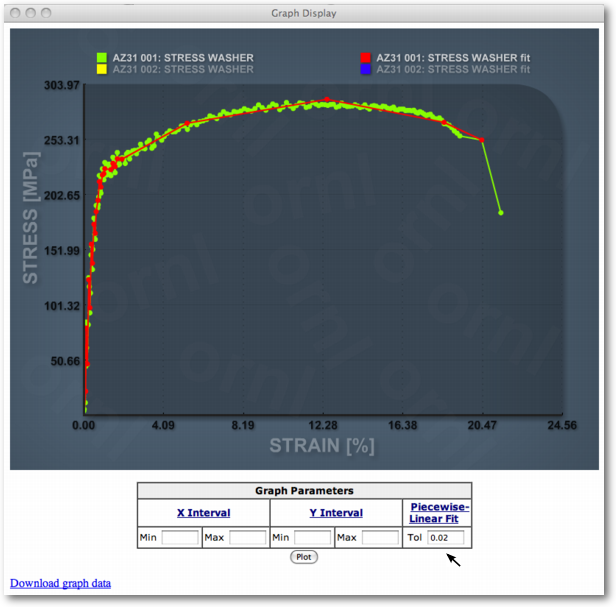Select the Tol tolerance field showing 0.02
Viewport: 616px width, 607px height.
coord(446,538)
